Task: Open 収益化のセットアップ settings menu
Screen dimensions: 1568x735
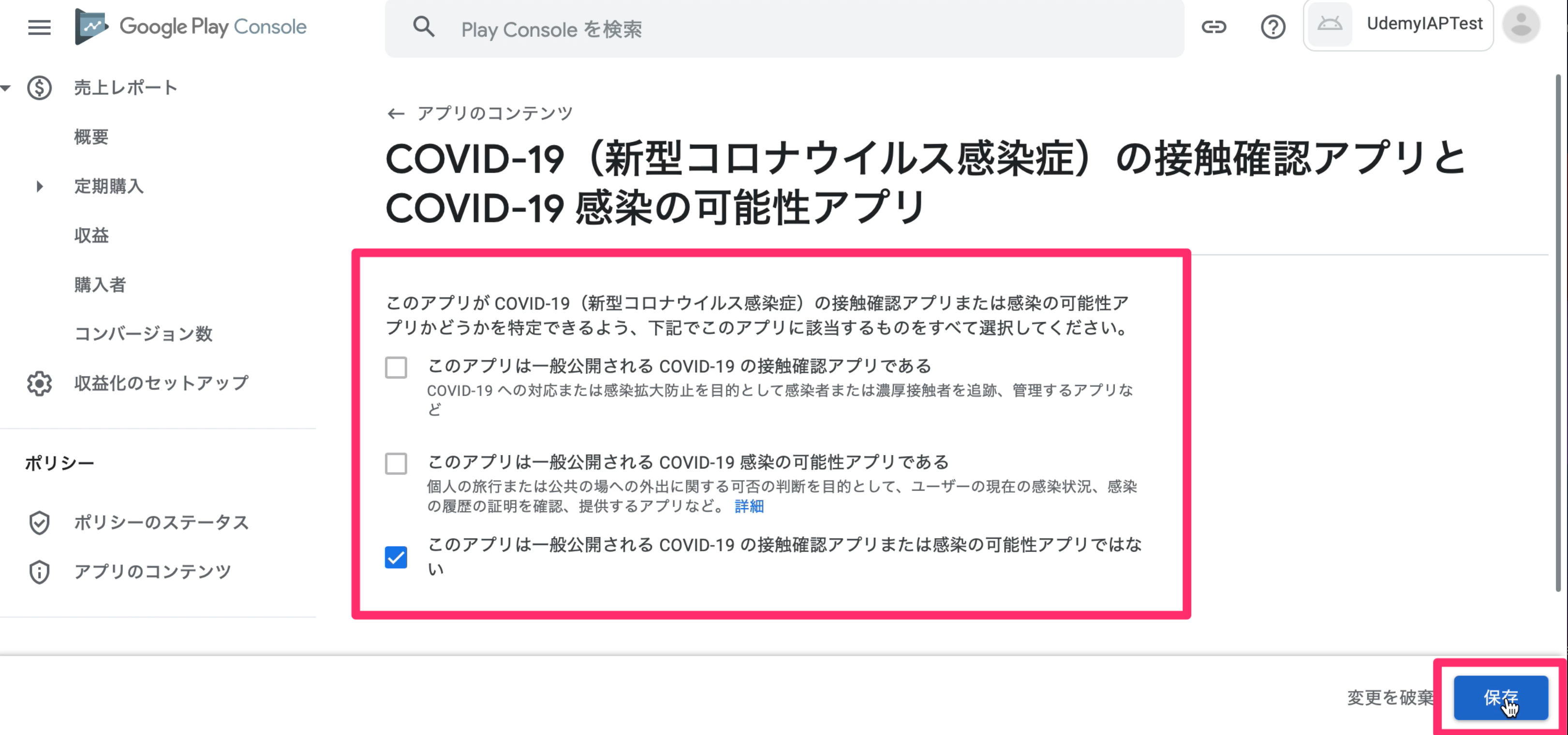Action: 160,383
